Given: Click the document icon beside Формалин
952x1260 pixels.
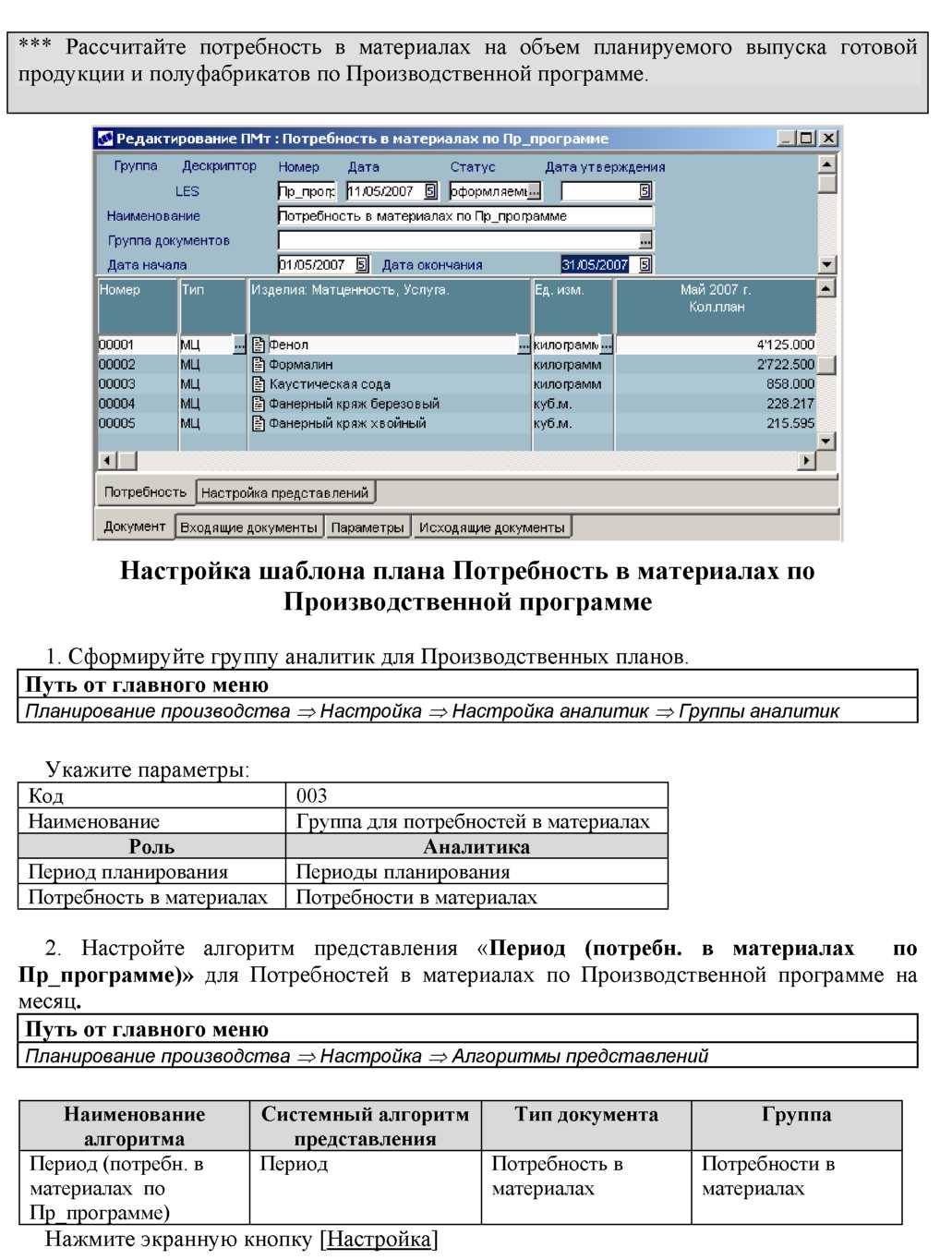Looking at the screenshot, I should point(259,364).
